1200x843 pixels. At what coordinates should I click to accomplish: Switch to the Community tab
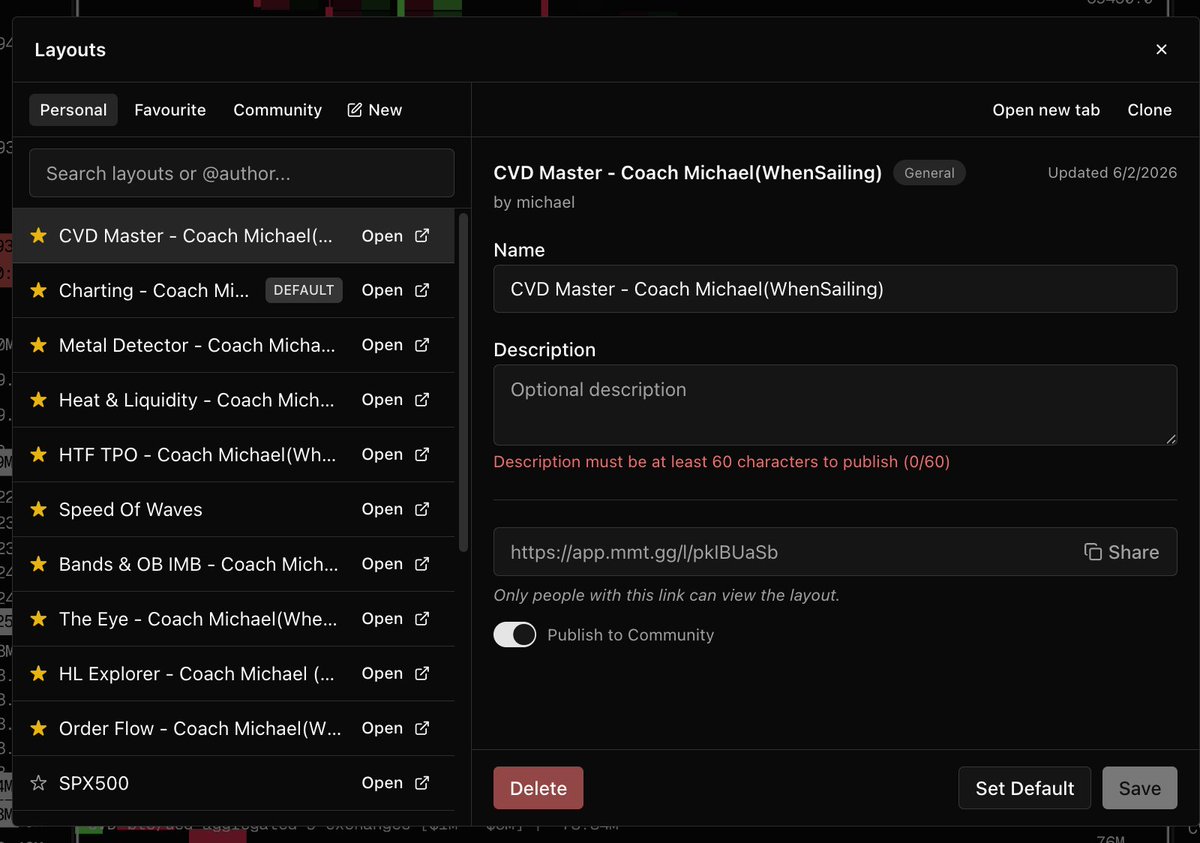(x=278, y=110)
